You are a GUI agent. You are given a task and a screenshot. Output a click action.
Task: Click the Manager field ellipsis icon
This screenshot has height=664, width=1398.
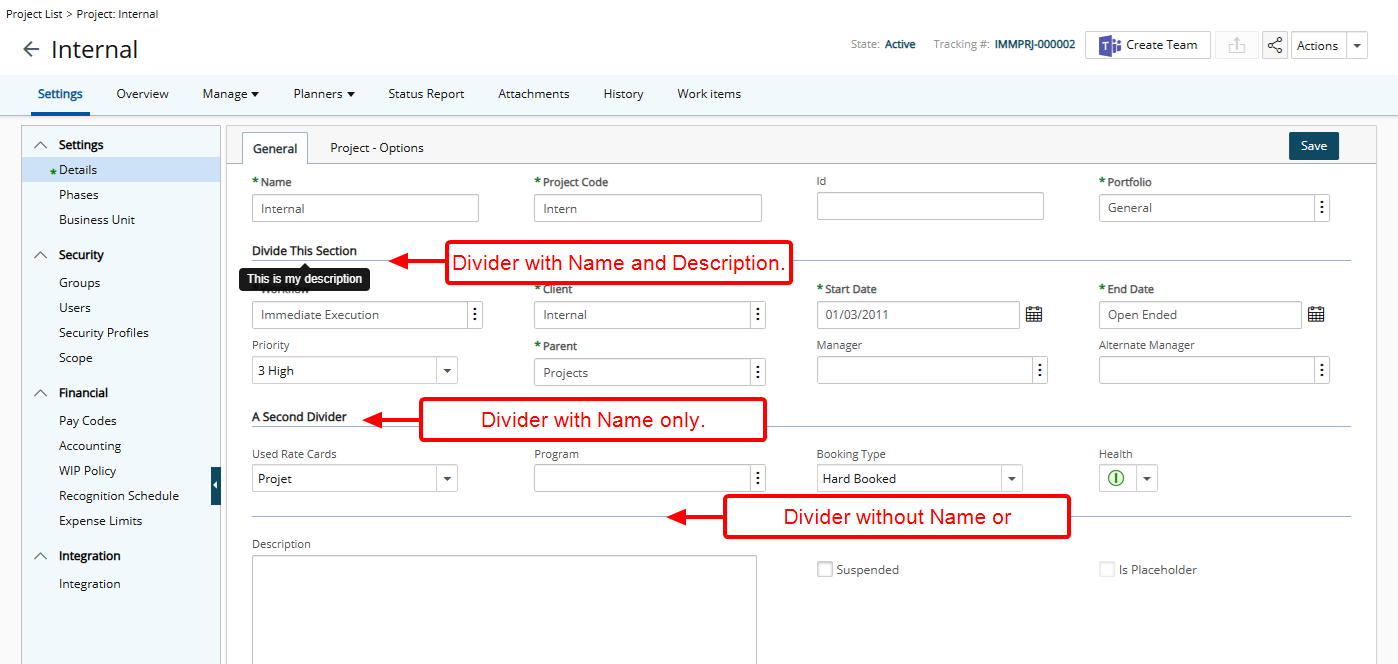point(1040,371)
